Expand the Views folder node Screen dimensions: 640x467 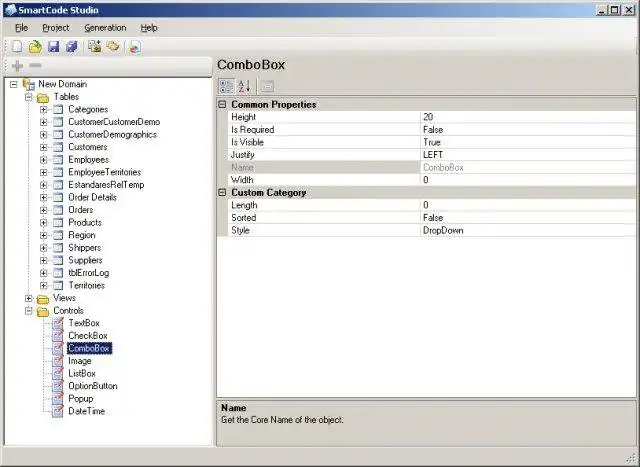[29, 298]
